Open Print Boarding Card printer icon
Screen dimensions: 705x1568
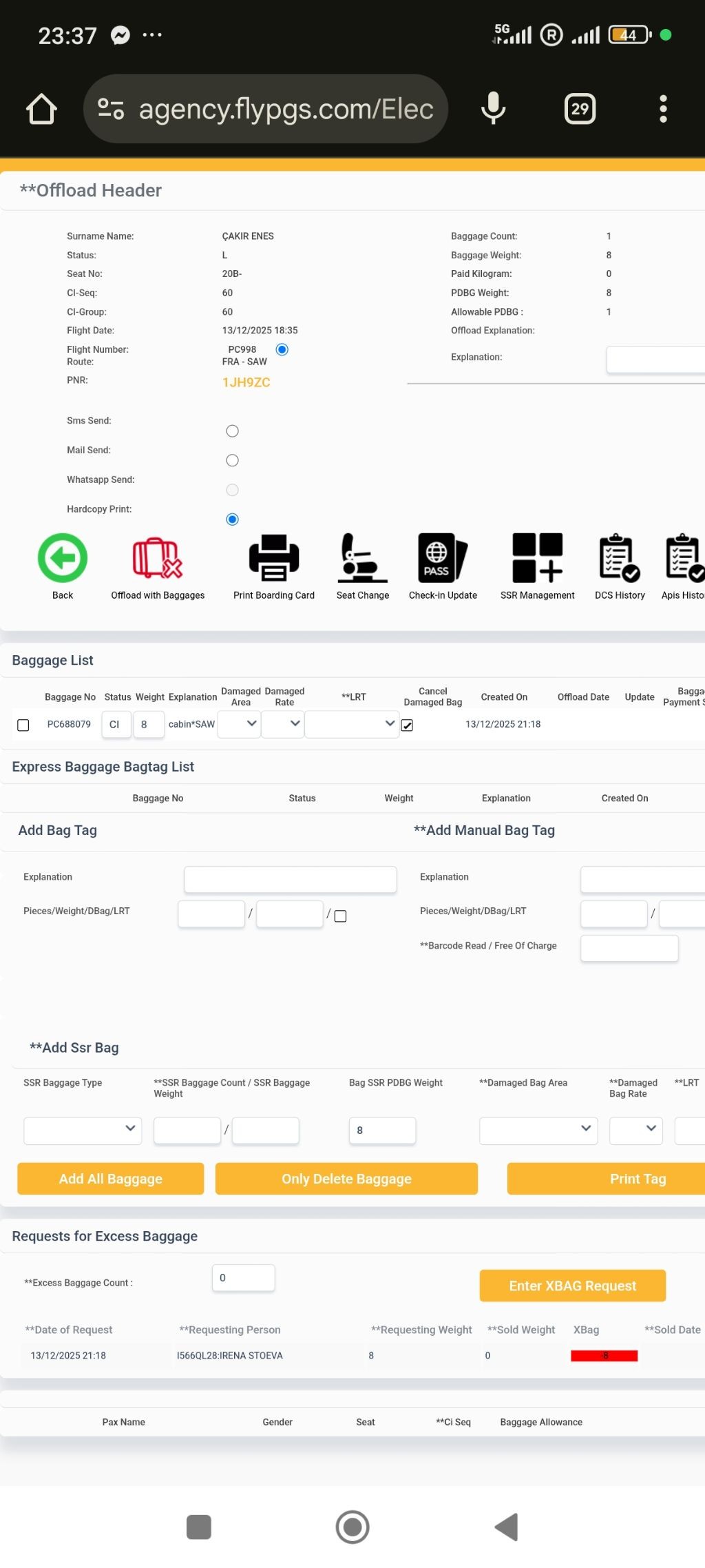click(273, 558)
